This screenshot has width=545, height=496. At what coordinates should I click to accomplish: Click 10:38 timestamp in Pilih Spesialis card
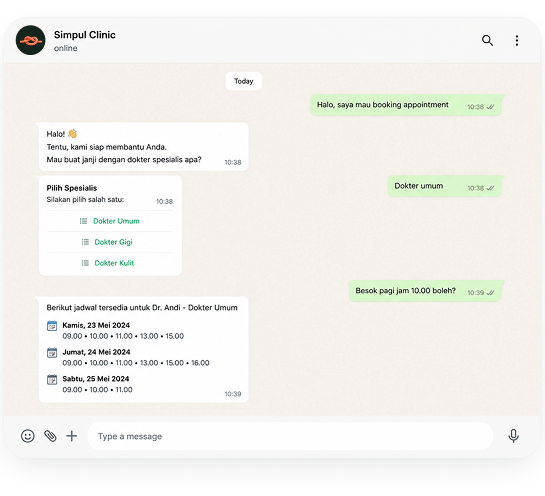coord(164,202)
